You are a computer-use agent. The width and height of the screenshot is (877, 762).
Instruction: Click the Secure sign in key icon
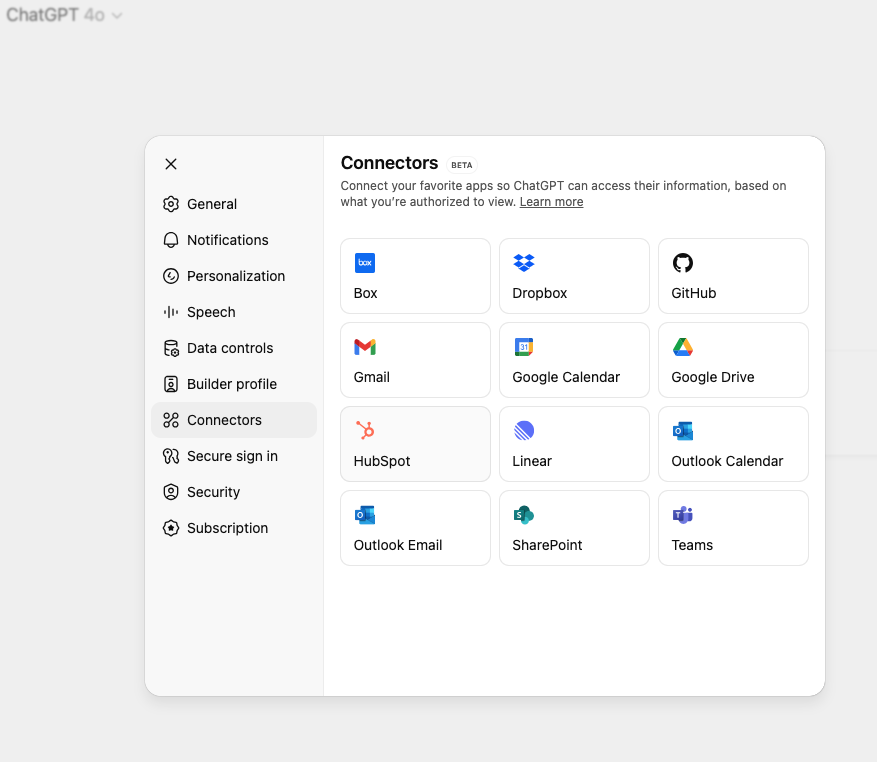(x=171, y=456)
